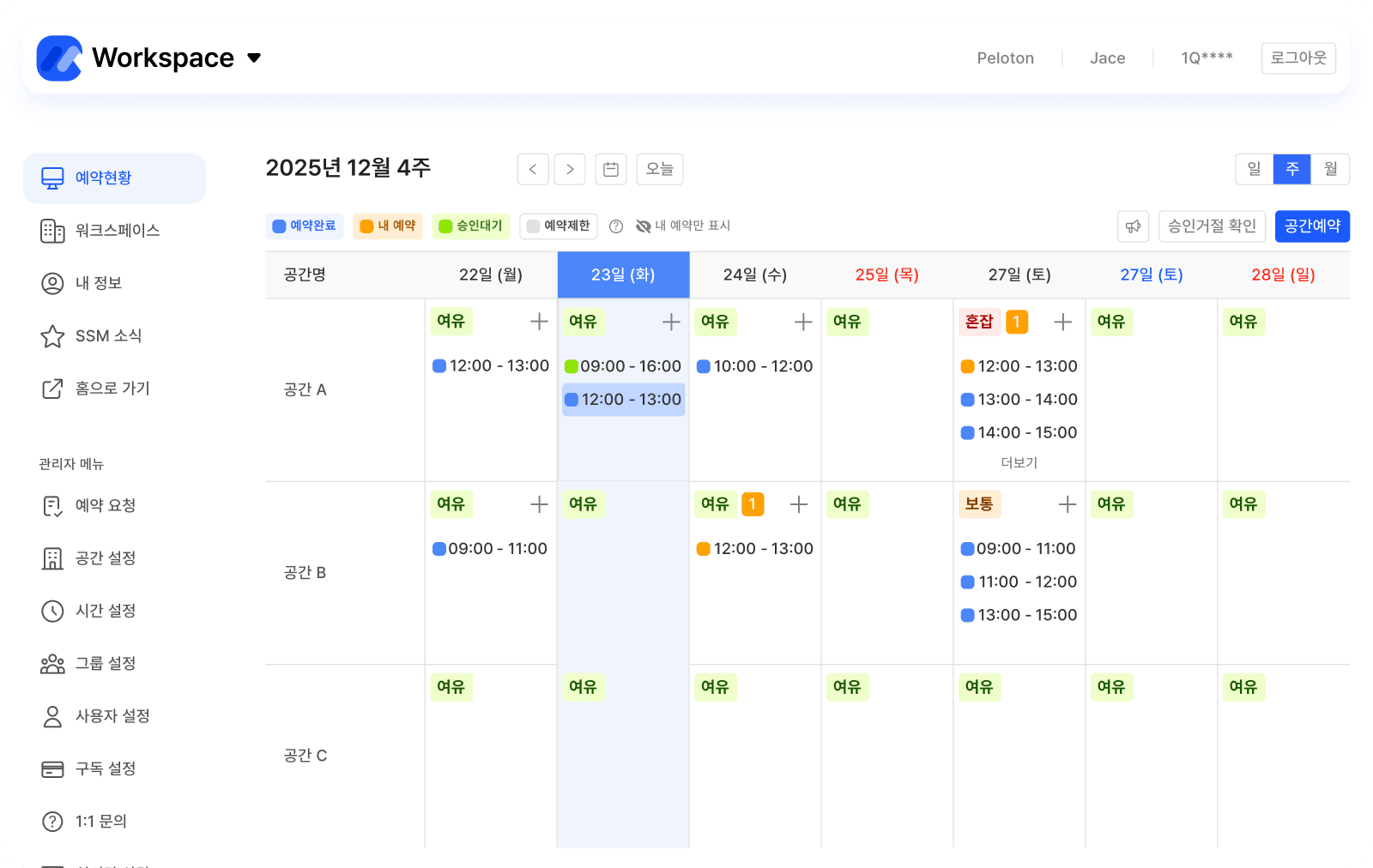Select 워크스페이스 in the sidebar
Screen dimensions: 1373x868
(x=117, y=231)
